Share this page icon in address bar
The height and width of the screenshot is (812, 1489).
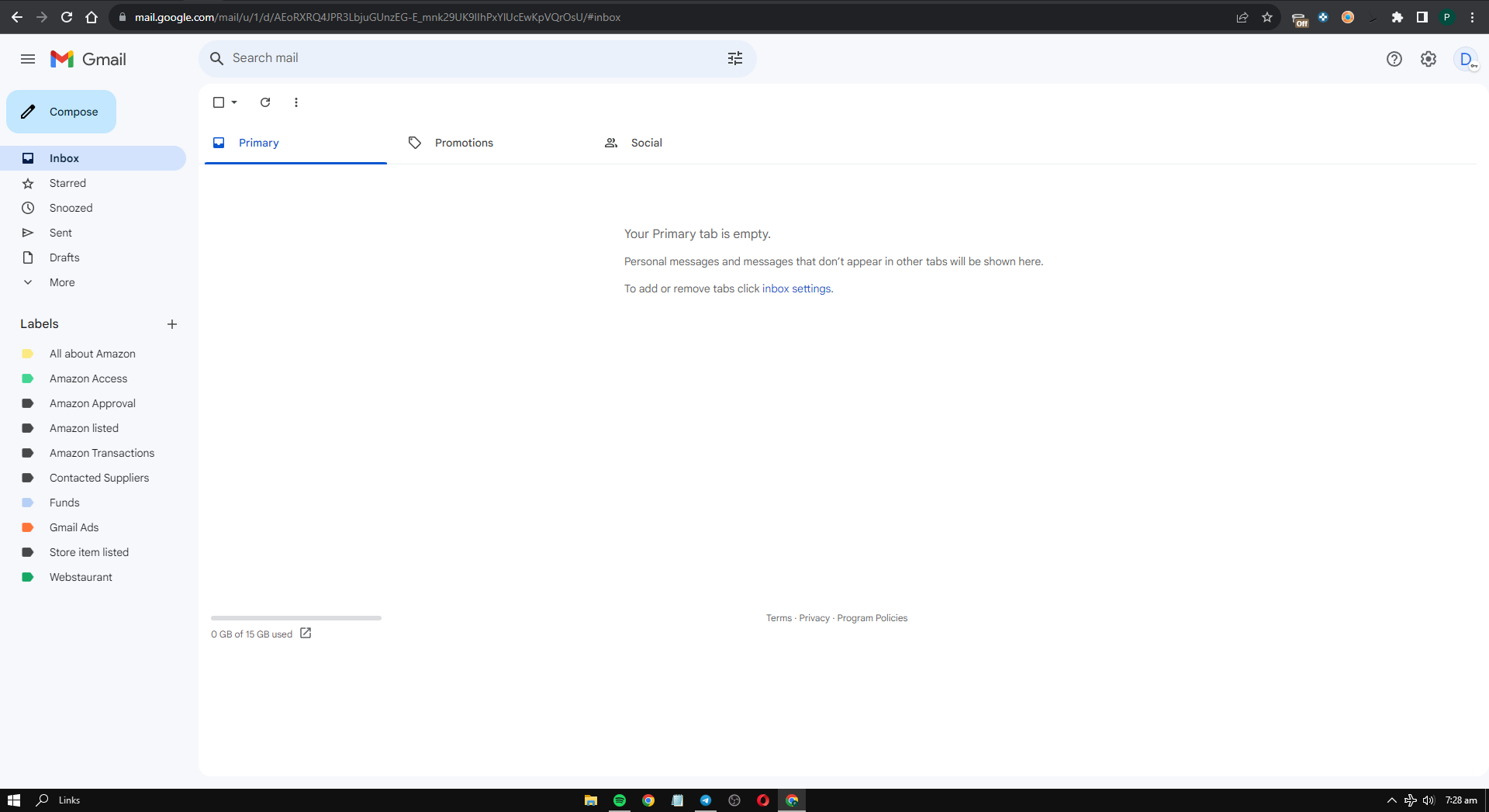pos(1242,17)
